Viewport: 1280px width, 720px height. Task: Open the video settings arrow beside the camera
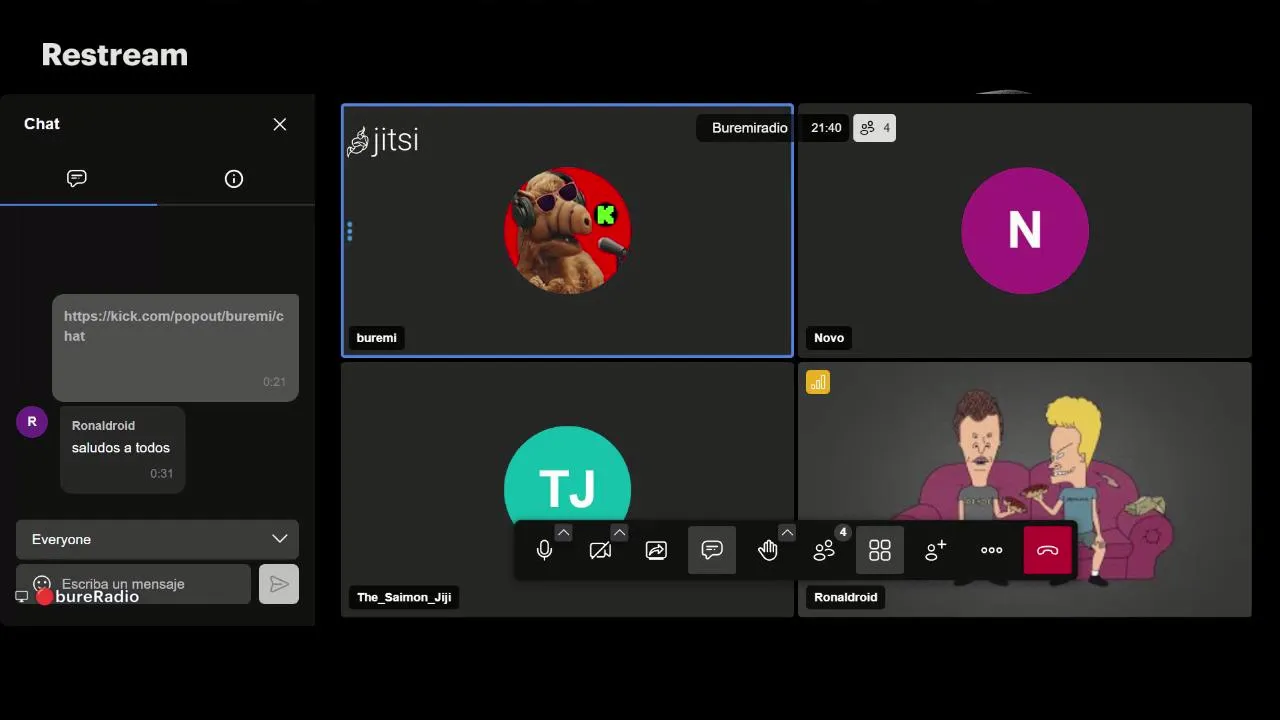(619, 533)
